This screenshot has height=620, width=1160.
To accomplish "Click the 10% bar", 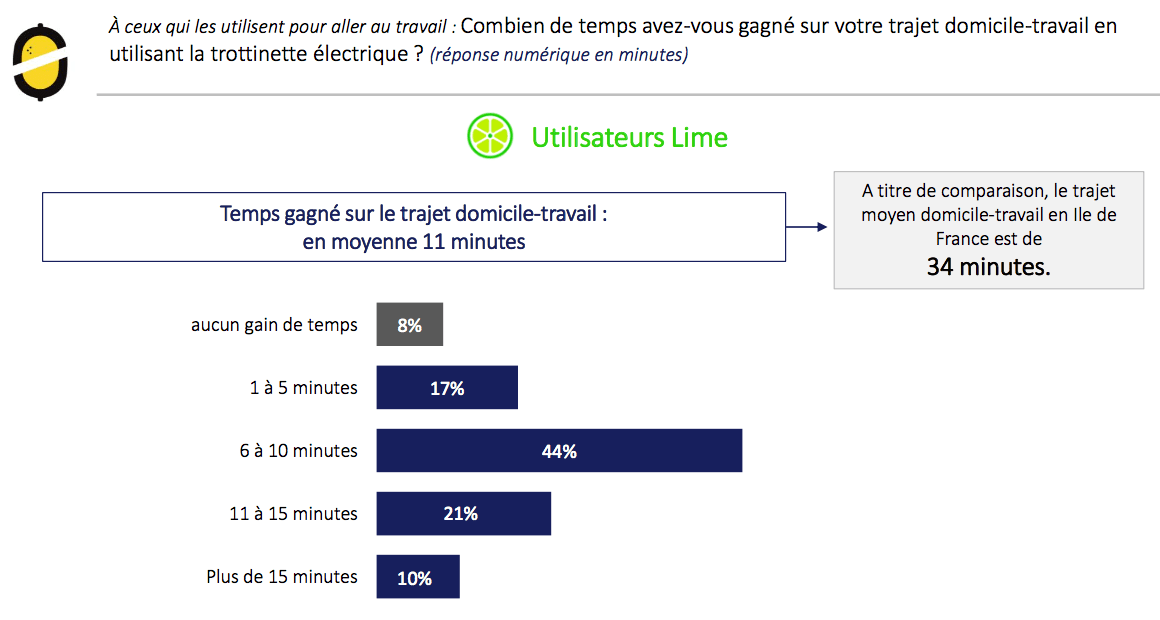I will tap(418, 576).
